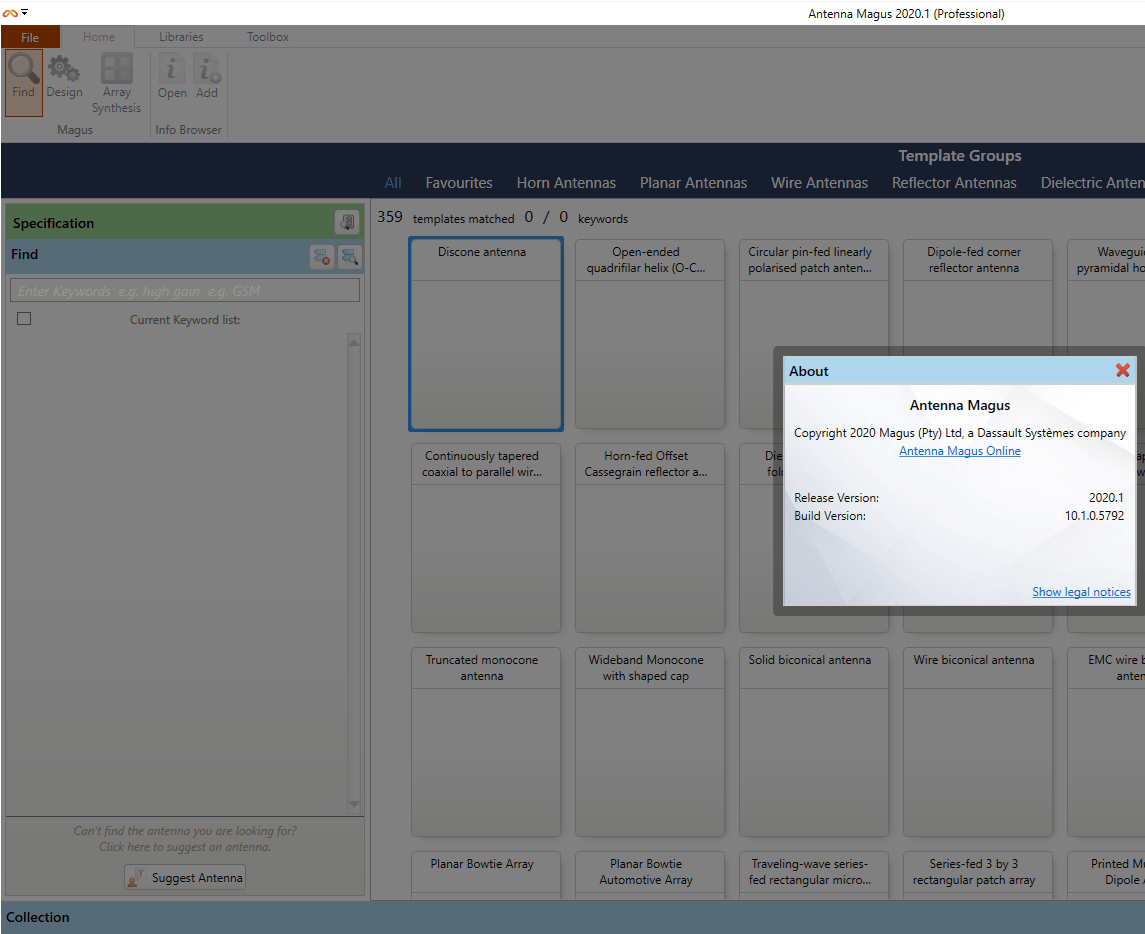Open the Antenna Magus Online link

click(959, 451)
